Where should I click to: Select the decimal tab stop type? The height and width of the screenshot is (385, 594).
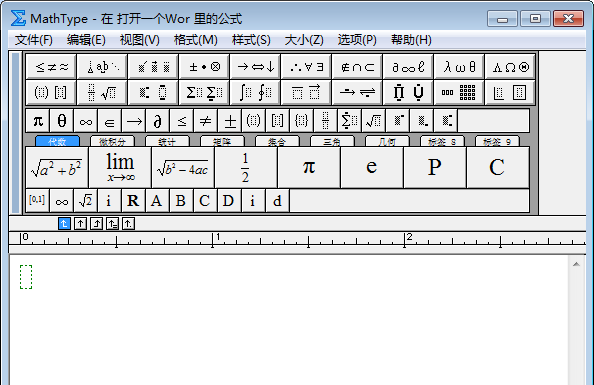pyautogui.click(x=128, y=224)
